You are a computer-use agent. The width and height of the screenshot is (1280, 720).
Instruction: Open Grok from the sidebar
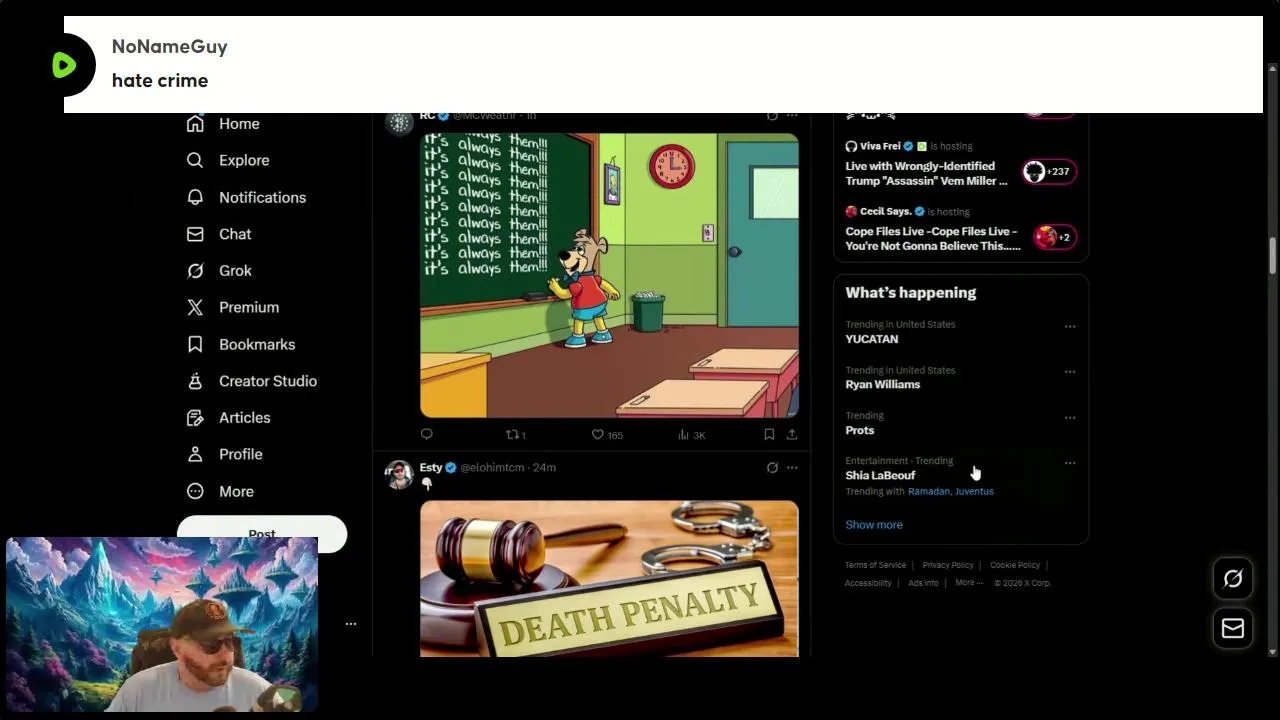tap(219, 271)
